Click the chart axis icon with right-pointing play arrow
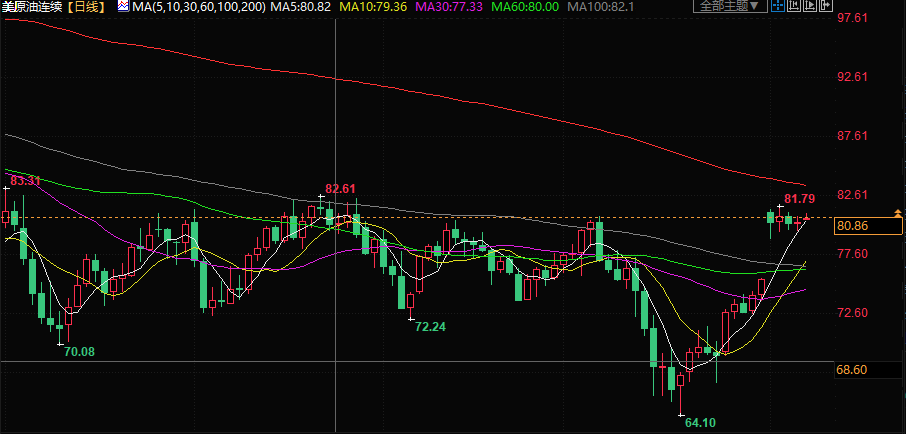Viewport: 906px width, 434px height. (810, 6)
